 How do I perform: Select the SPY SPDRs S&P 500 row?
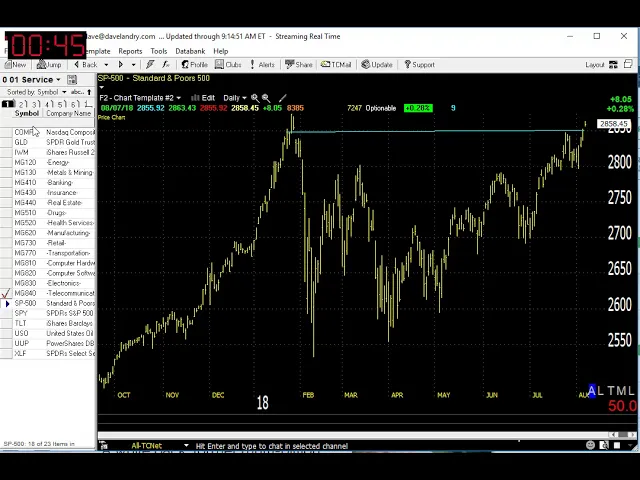point(48,313)
